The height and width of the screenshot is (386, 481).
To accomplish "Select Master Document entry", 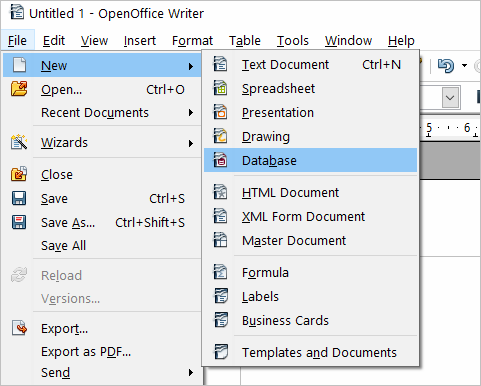I will point(310,240).
